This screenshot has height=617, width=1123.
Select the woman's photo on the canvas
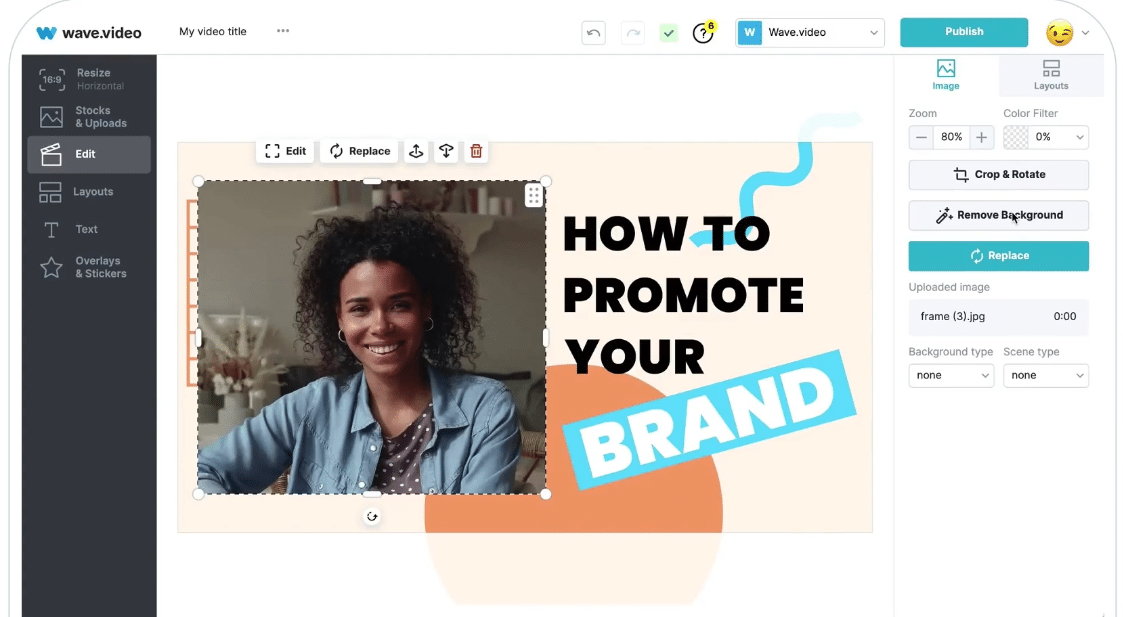click(372, 338)
